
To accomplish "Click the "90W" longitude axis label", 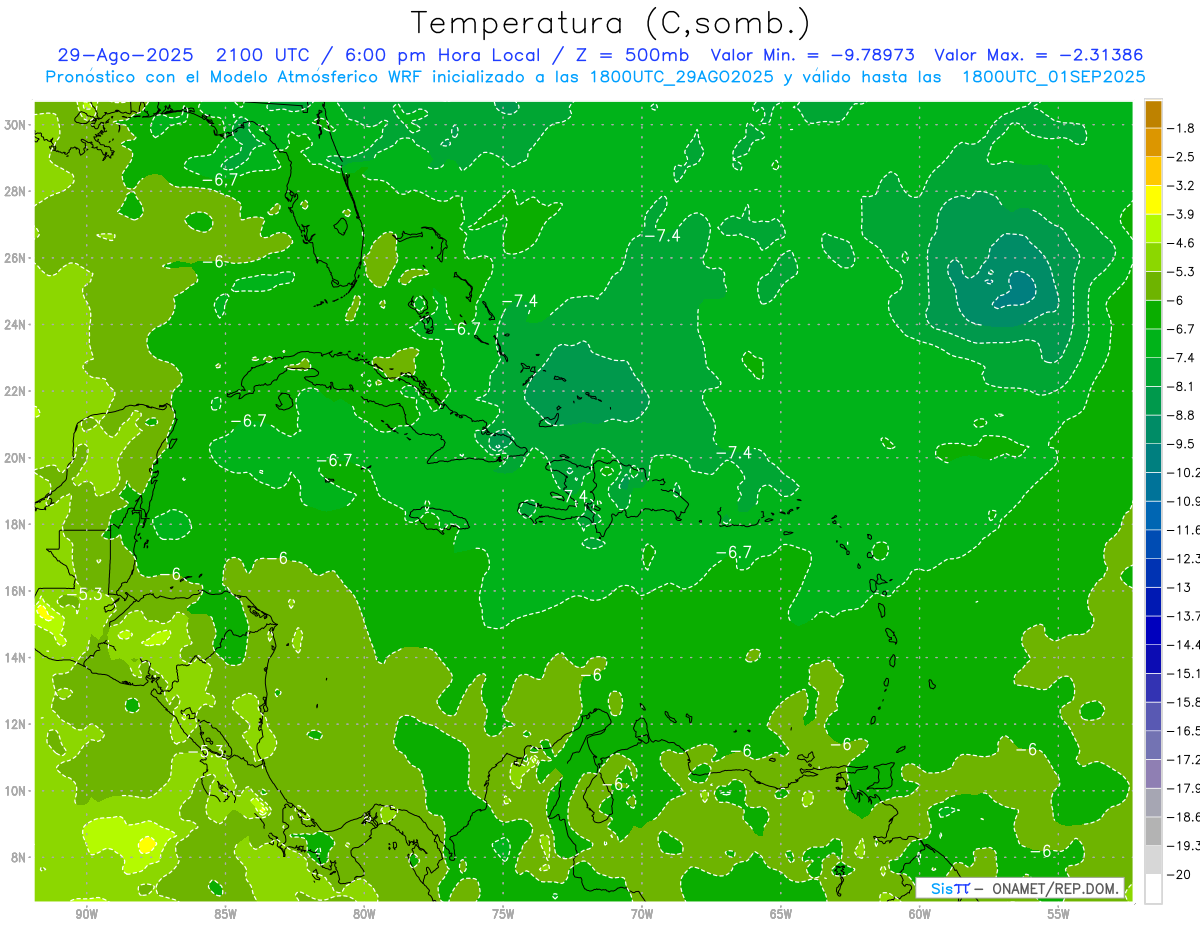I will [86, 915].
